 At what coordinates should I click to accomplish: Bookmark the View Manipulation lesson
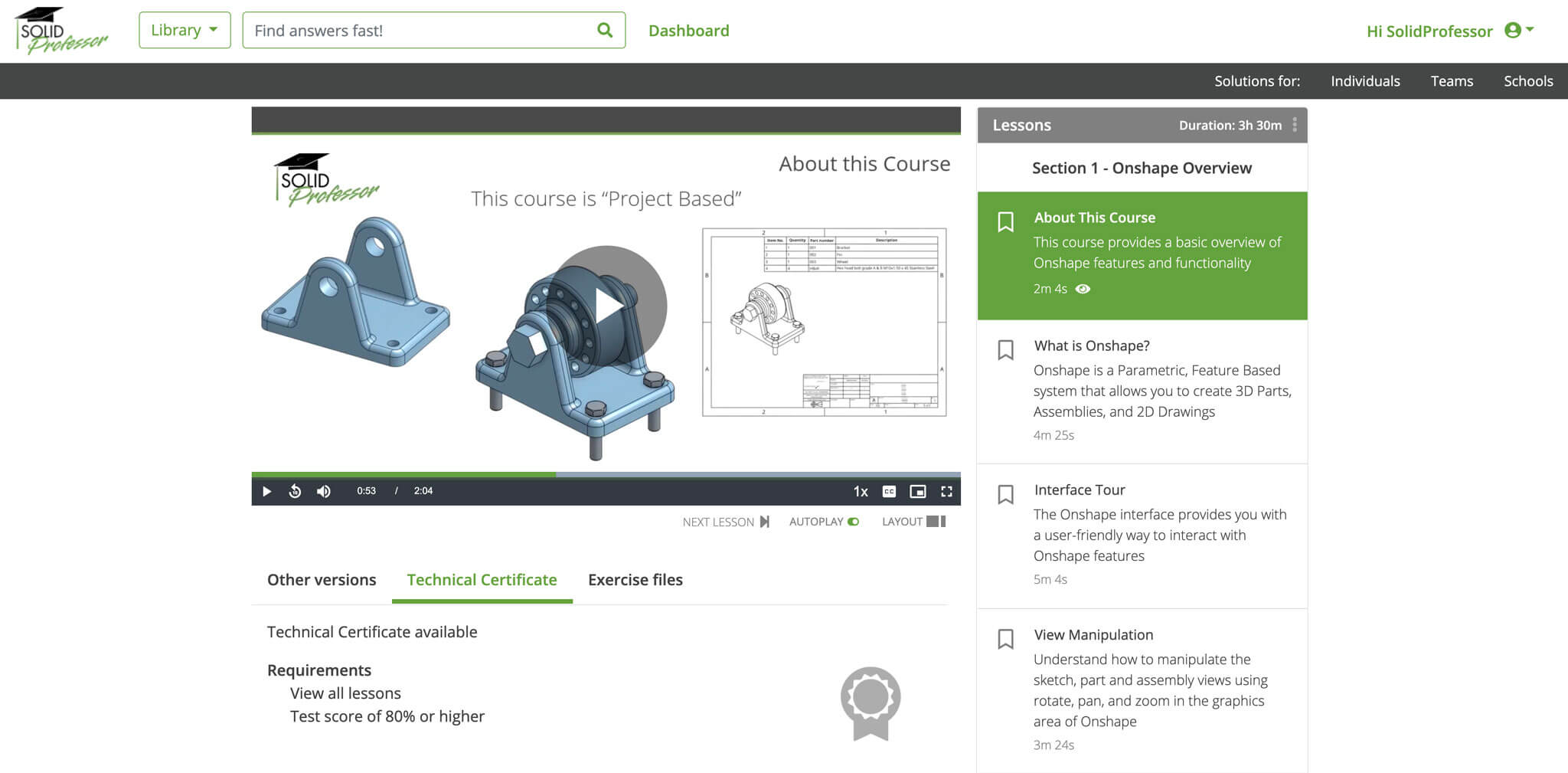click(1005, 639)
